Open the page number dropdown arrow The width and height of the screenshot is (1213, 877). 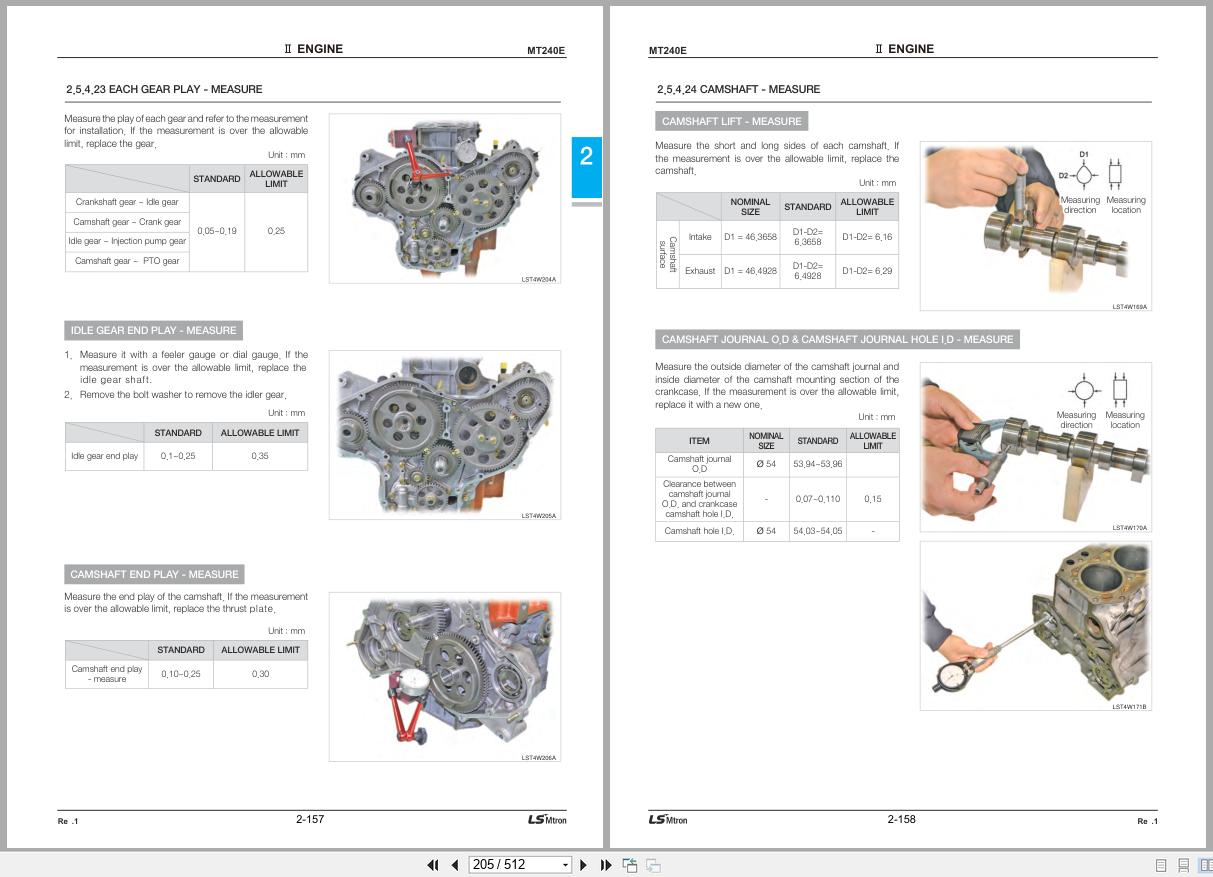click(x=566, y=865)
